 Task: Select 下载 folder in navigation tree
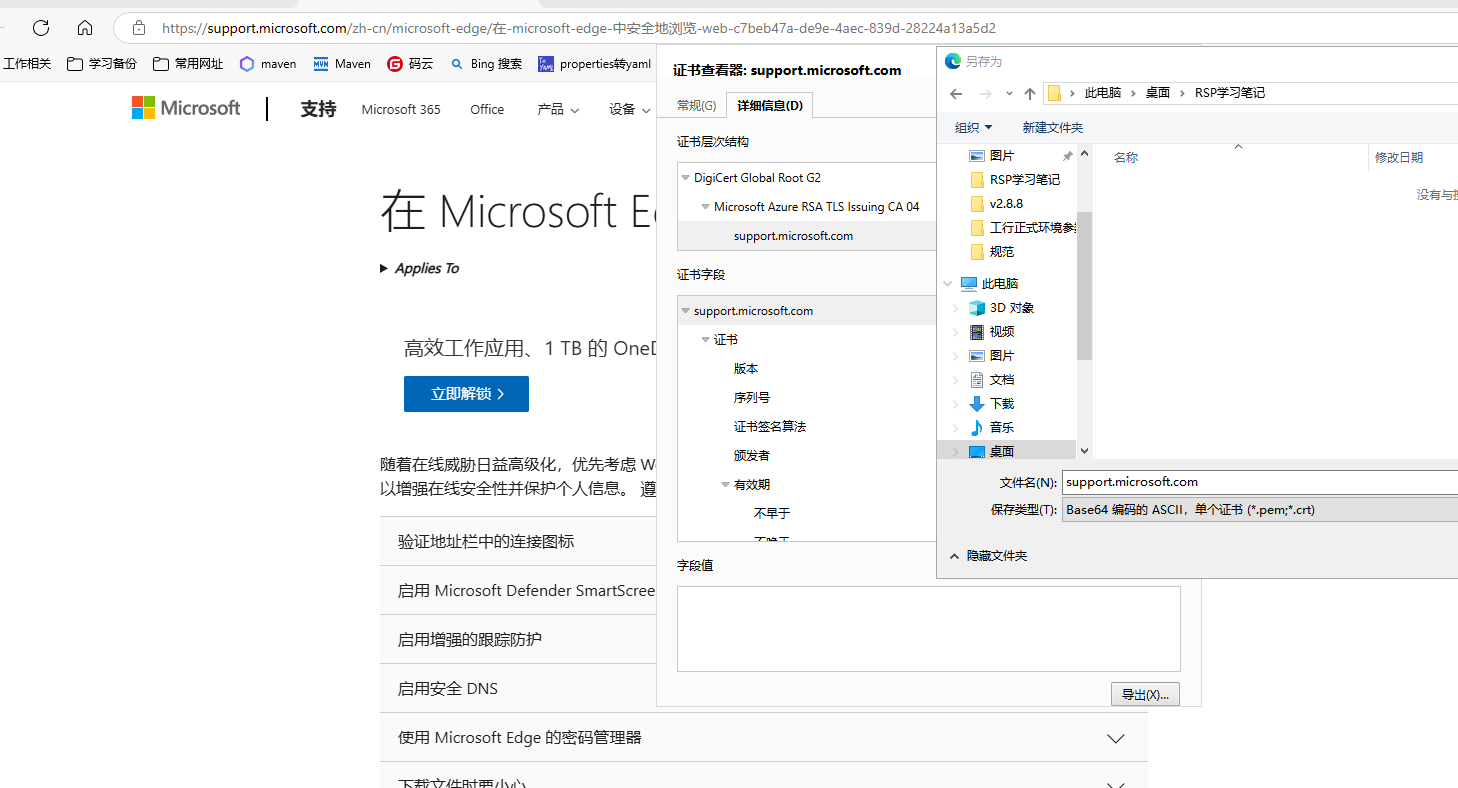pyautogui.click(x=1001, y=404)
